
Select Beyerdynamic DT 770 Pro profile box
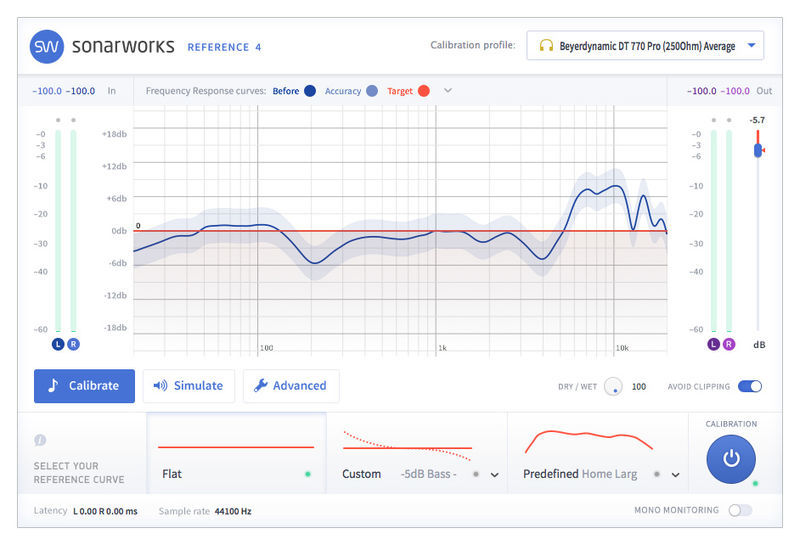[x=645, y=45]
